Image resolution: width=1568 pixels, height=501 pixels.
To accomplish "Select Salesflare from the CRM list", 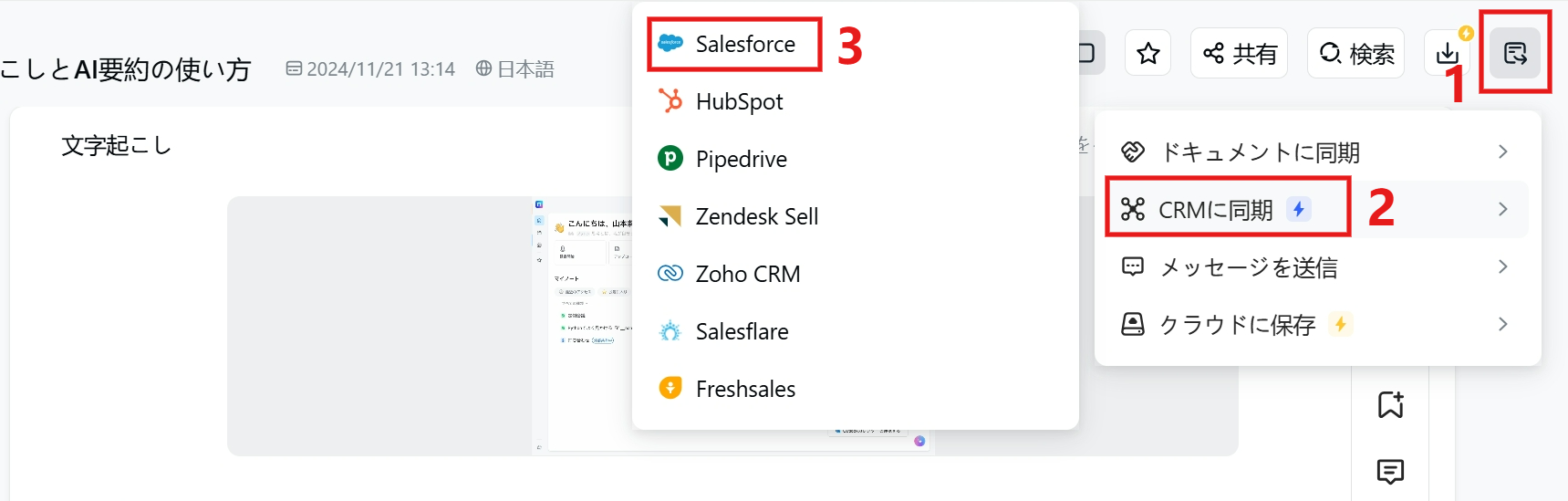I will coord(856,331).
